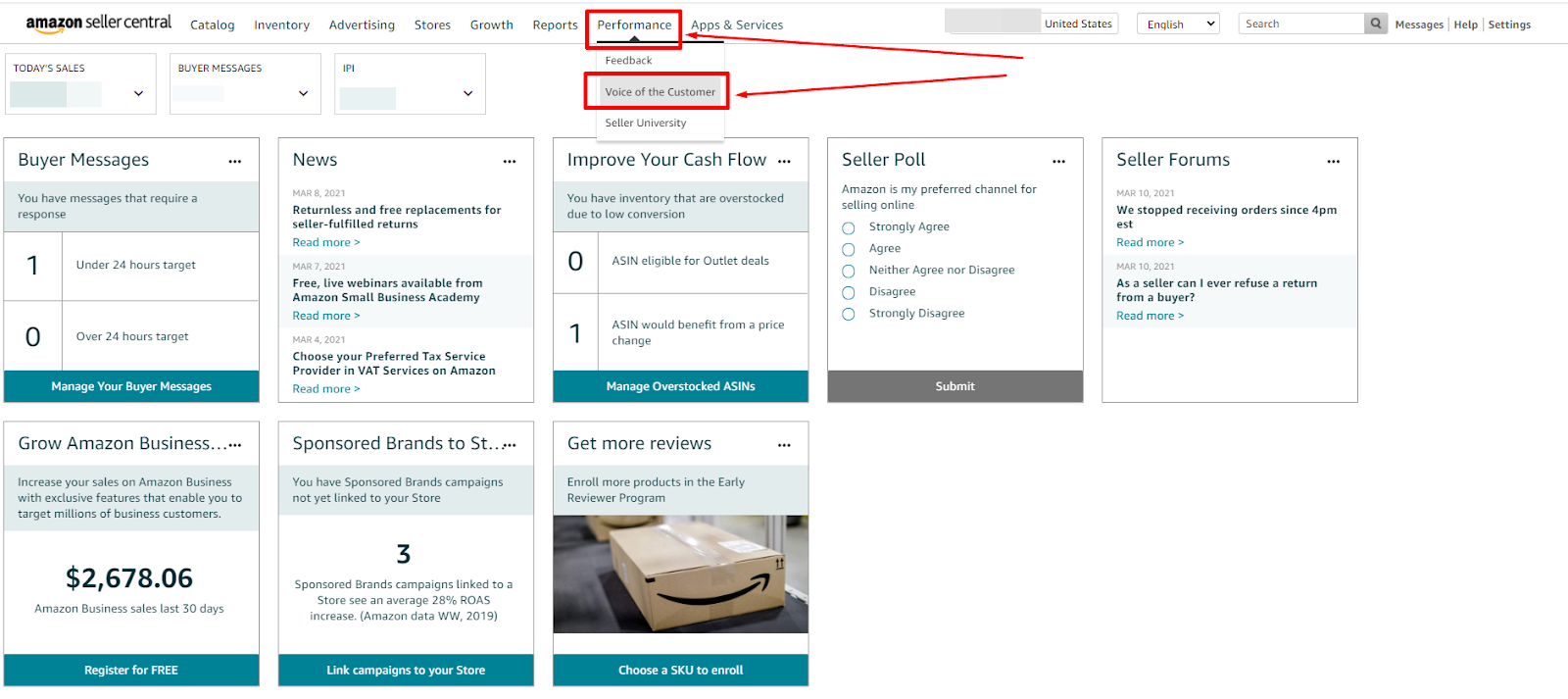Select Strongly Agree in Seller Poll
Viewport: 1568px width, 699px height.
tap(849, 227)
